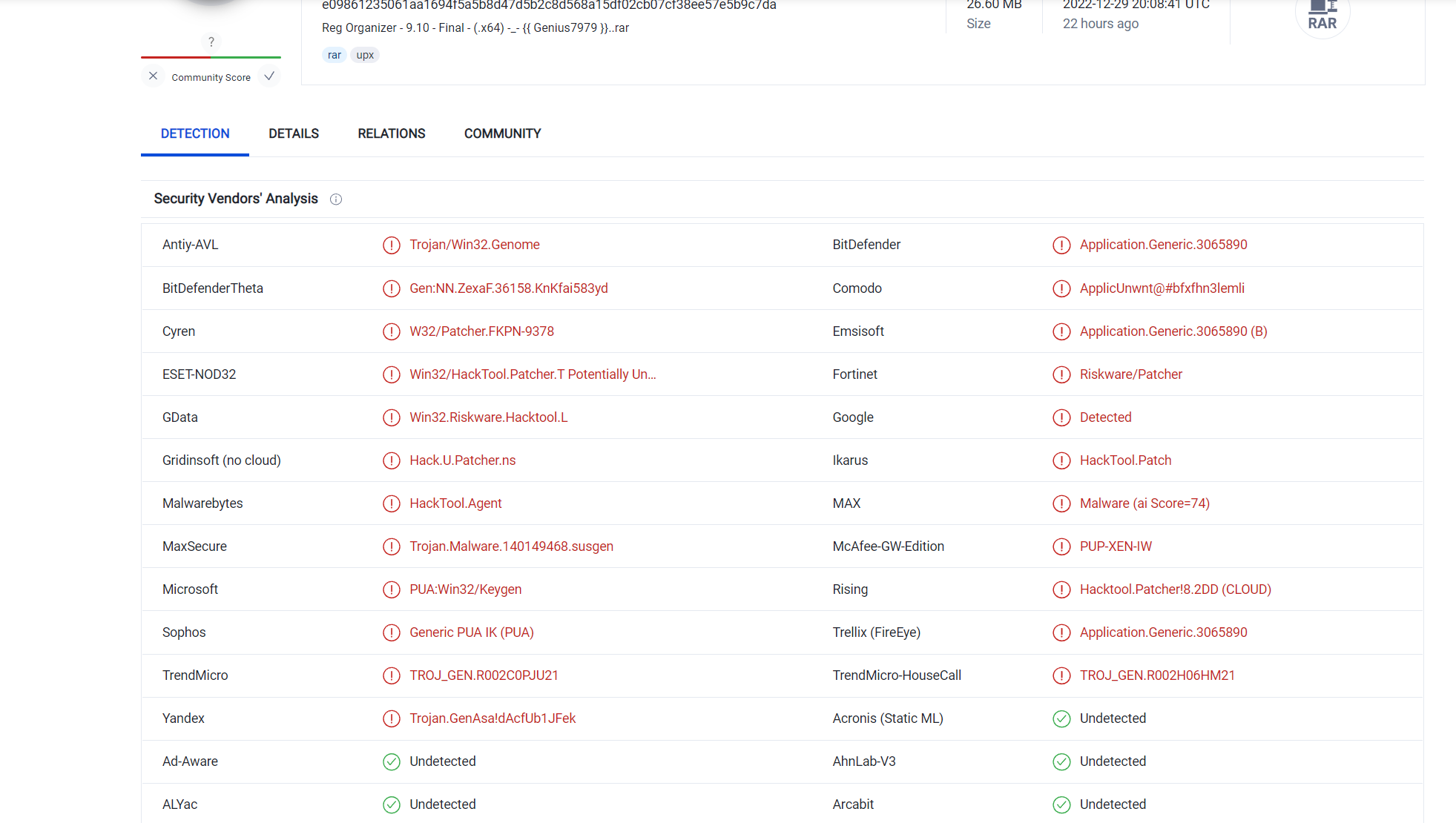Click the alert icon for Antiy-AVL detection

(x=392, y=245)
